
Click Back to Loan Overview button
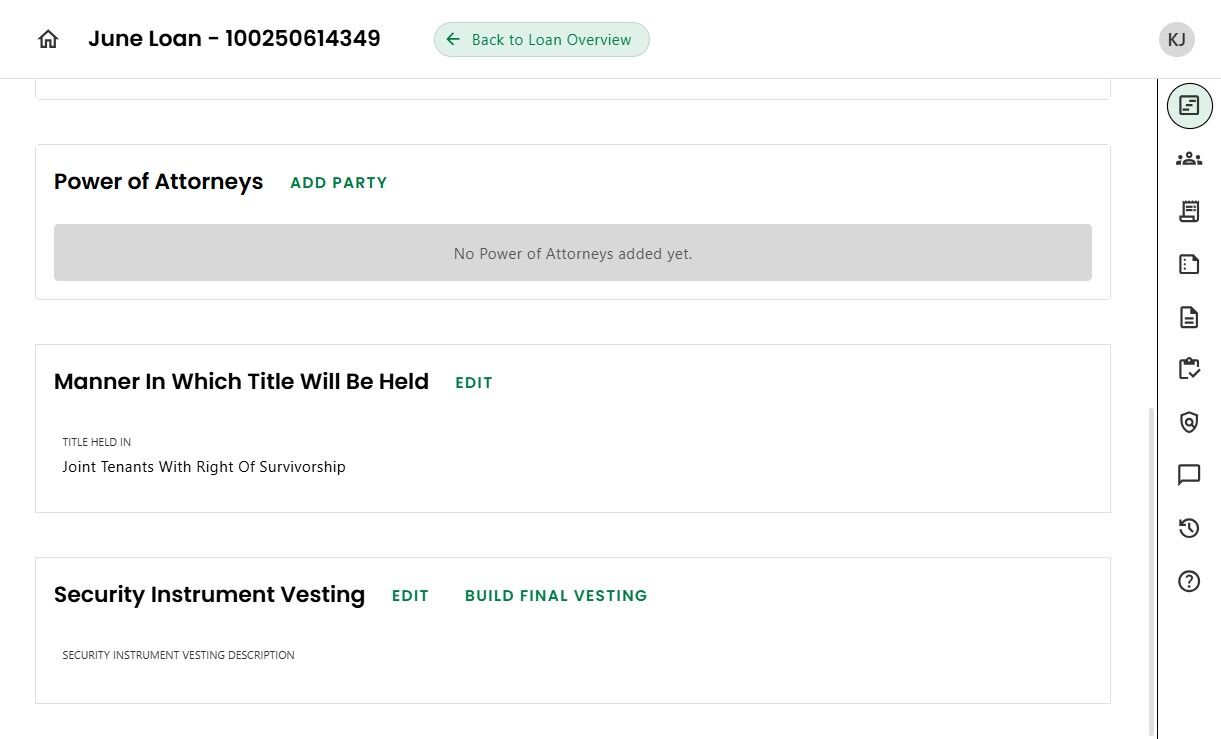[x=541, y=40]
